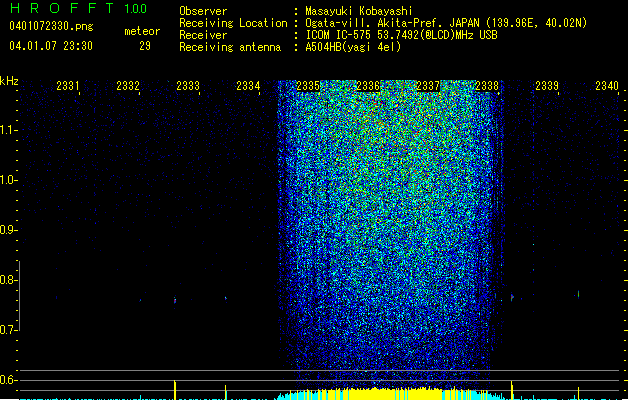Select the observer name Masayuki Kobayashi

click(359, 11)
